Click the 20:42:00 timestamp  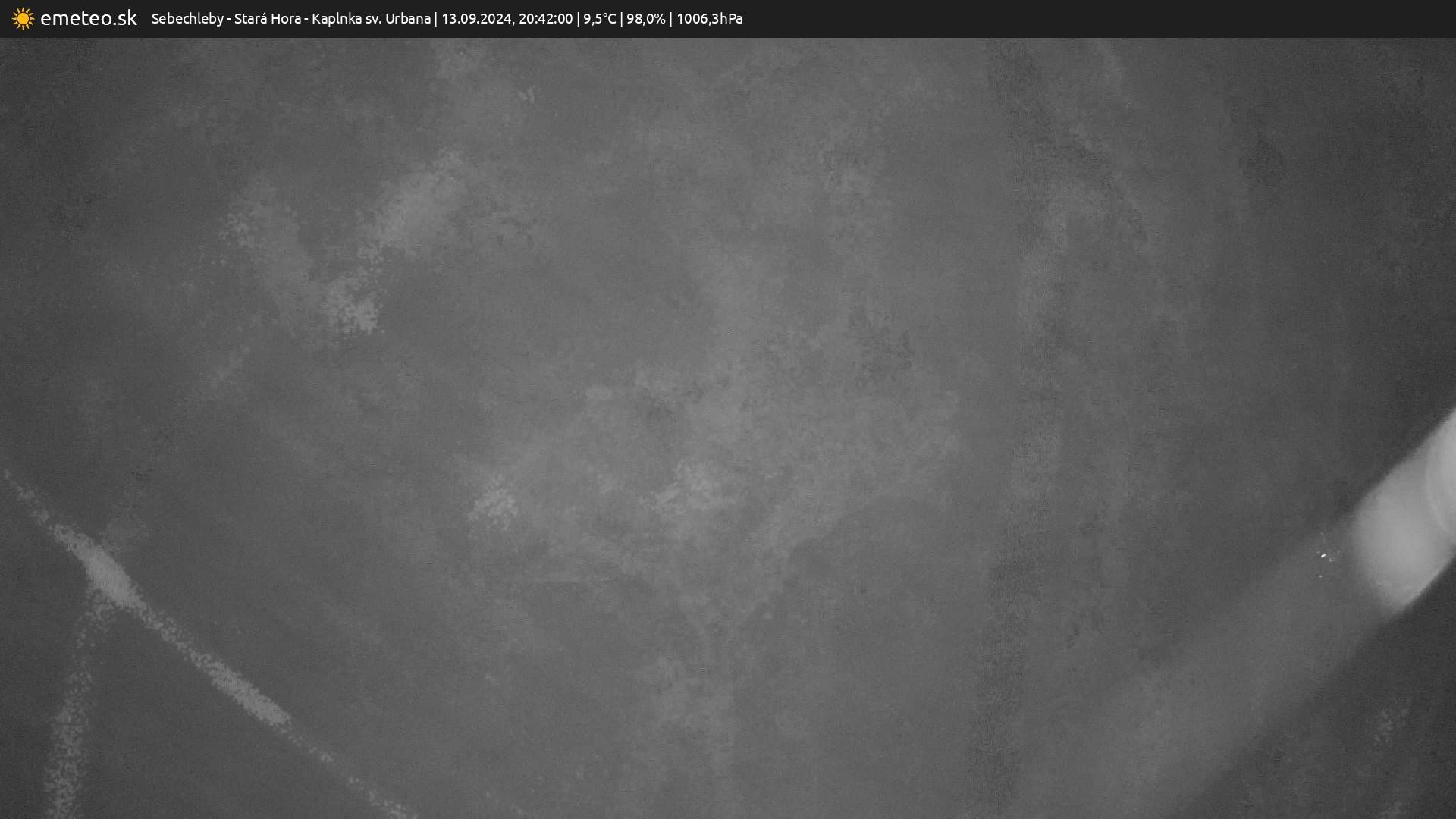point(545,18)
